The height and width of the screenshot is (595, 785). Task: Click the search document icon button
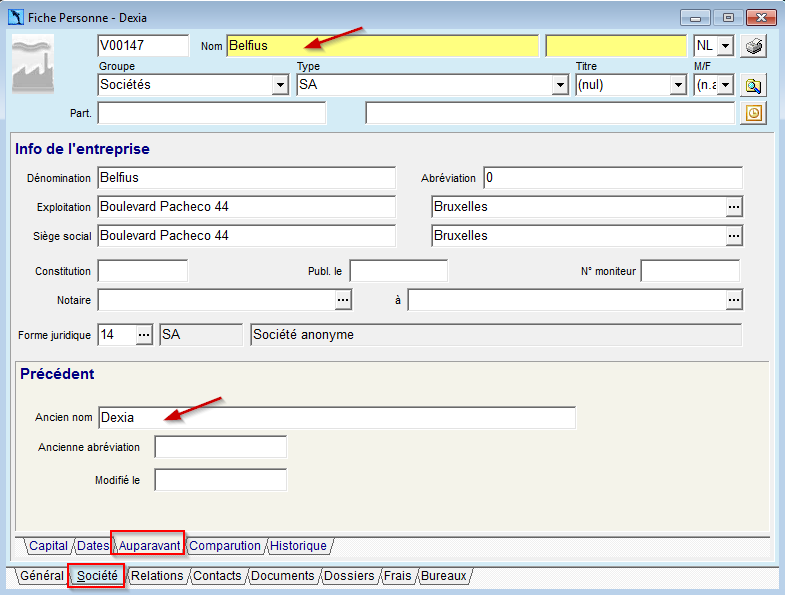(x=753, y=85)
